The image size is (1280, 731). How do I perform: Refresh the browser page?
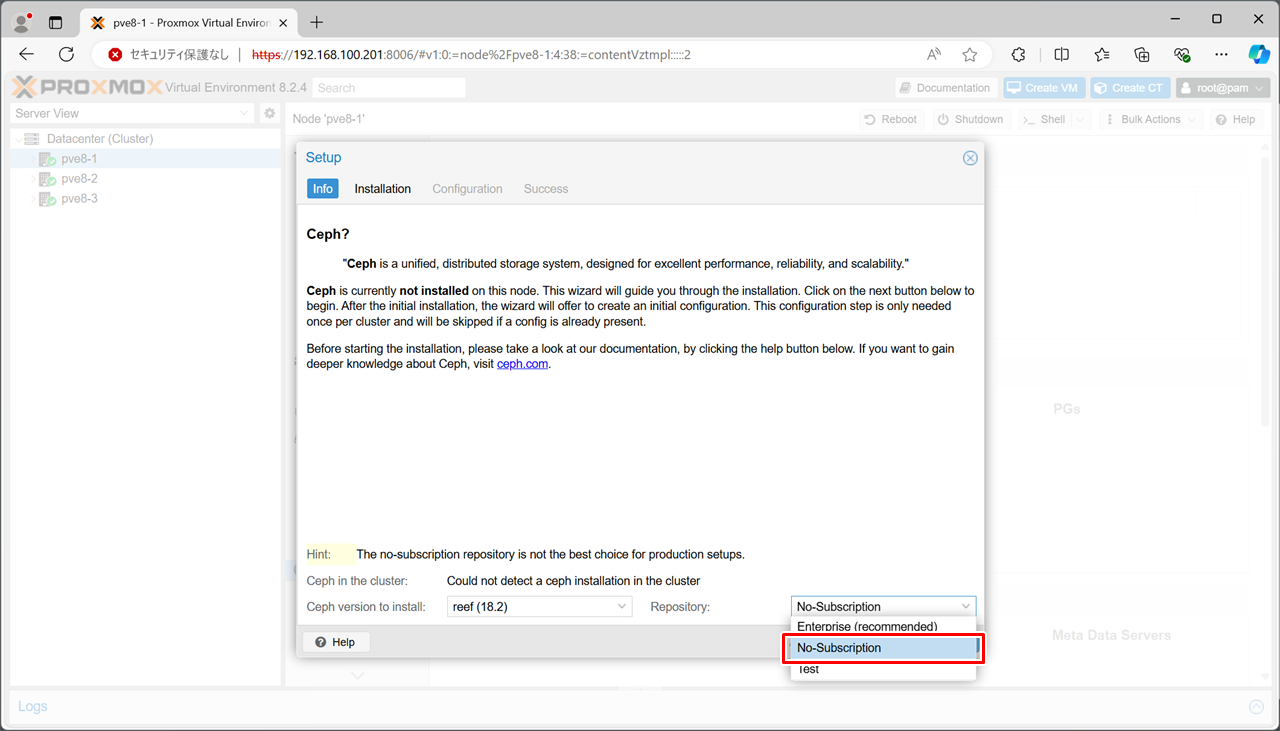(x=67, y=55)
